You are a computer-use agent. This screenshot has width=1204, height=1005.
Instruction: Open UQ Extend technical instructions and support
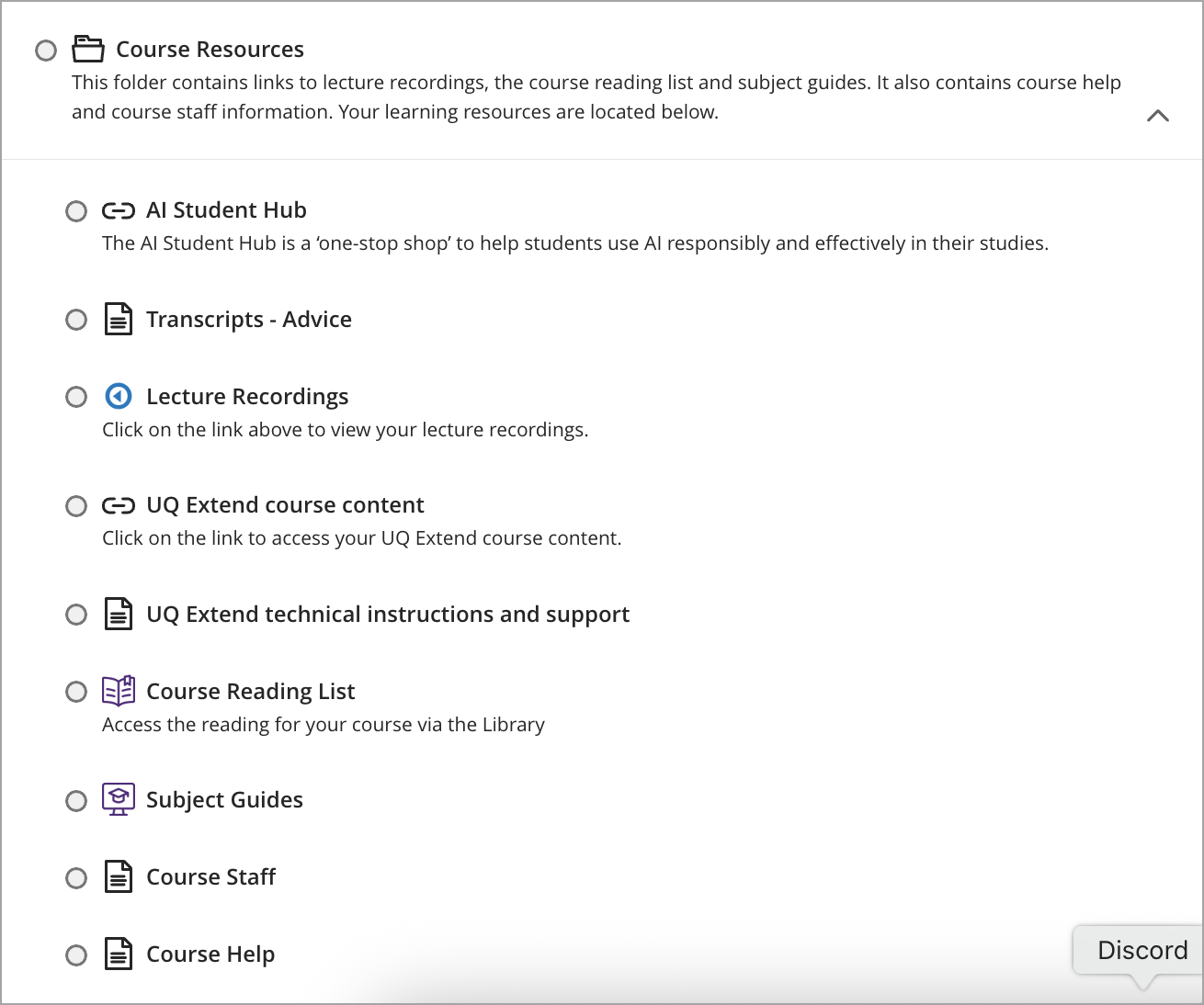tap(387, 614)
